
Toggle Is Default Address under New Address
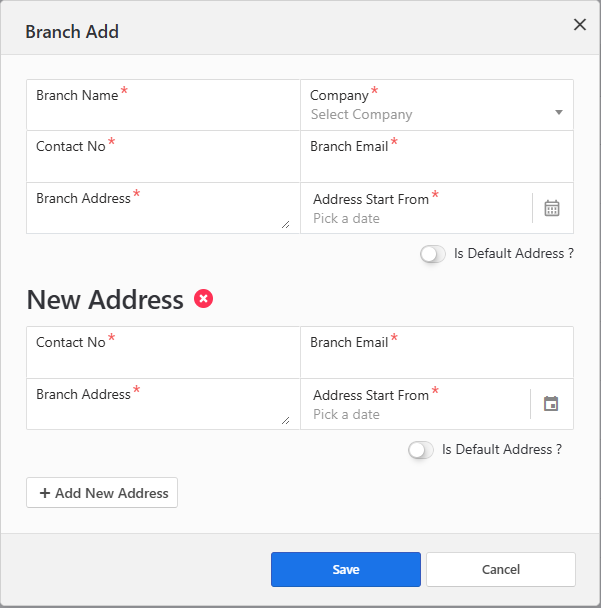pyautogui.click(x=420, y=450)
